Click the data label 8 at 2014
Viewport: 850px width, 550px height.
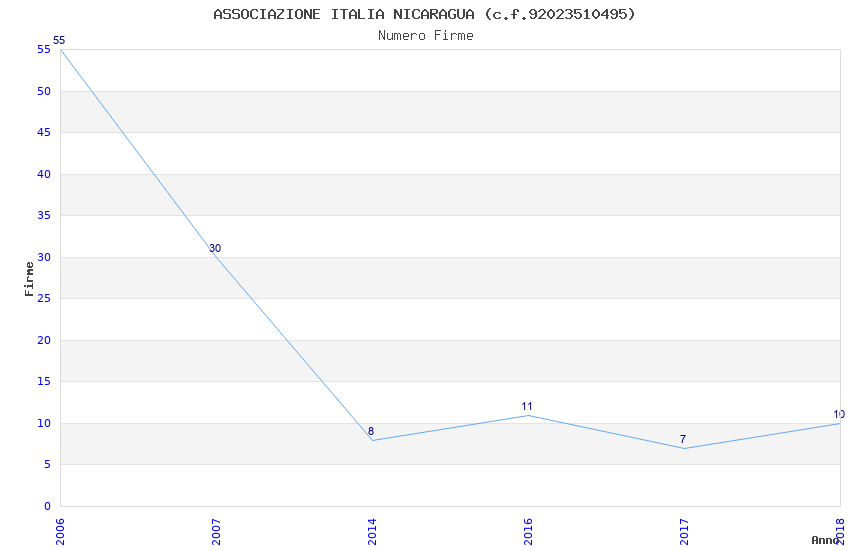pyautogui.click(x=371, y=431)
